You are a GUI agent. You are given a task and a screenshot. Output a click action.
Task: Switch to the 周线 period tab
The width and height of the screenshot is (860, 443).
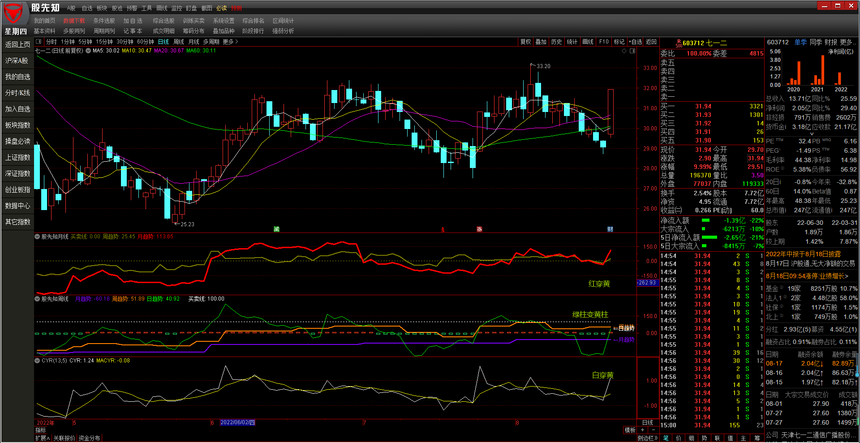(178, 42)
